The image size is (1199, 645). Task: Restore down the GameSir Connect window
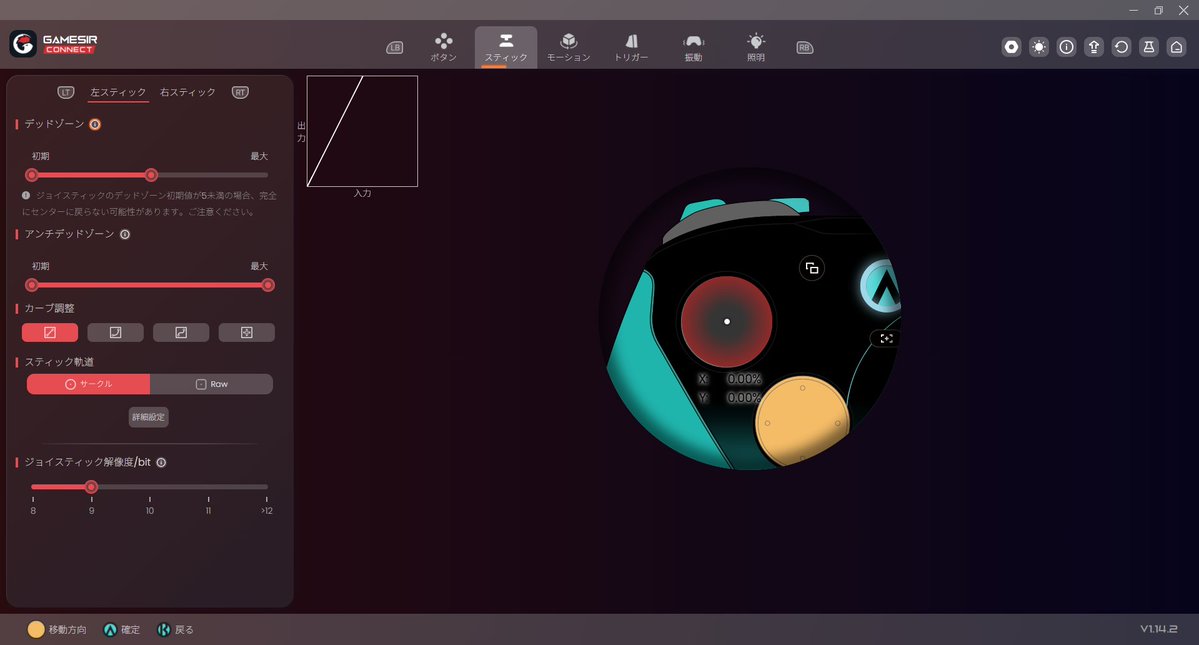[1158, 10]
